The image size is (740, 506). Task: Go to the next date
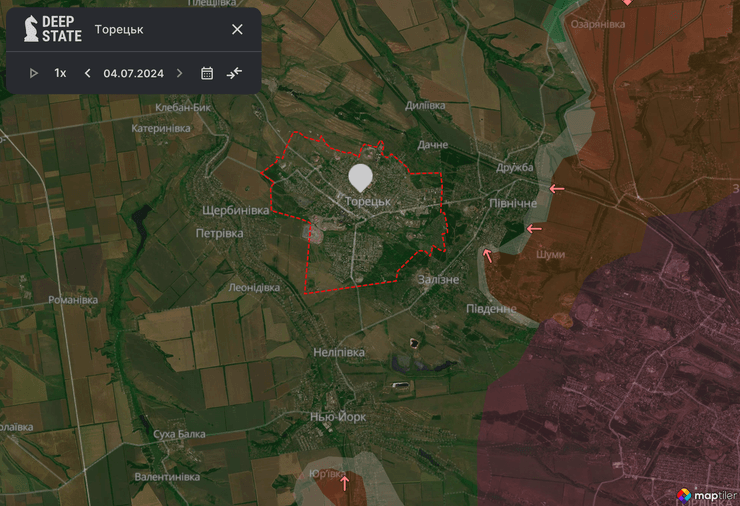[x=179, y=73]
